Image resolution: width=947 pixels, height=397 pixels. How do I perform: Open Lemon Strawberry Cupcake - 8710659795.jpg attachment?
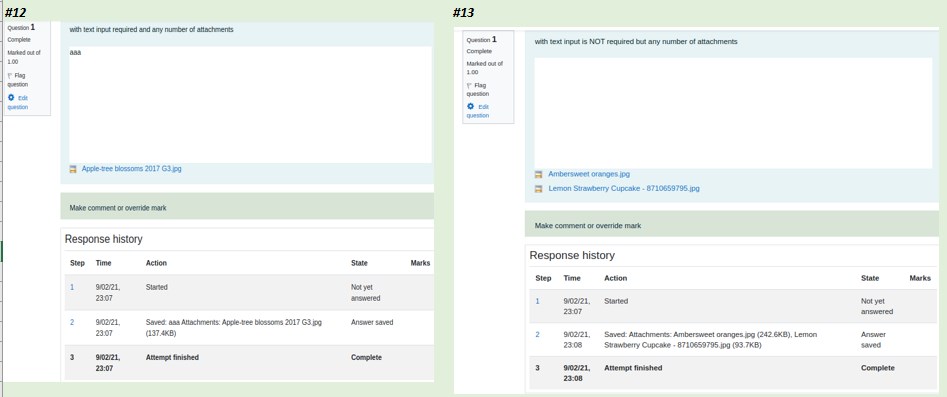624,189
